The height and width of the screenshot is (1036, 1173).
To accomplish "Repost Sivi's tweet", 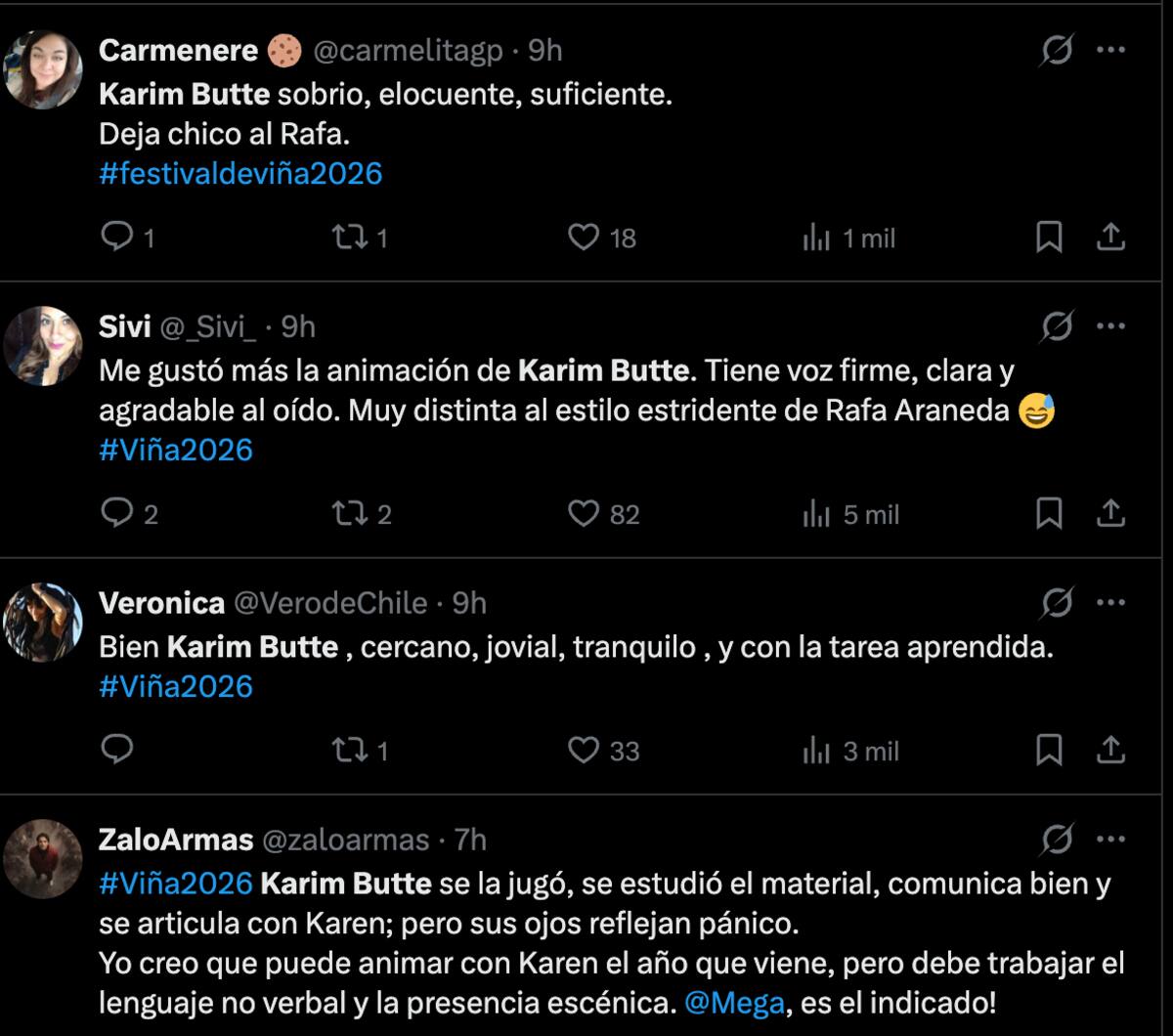I will [x=347, y=514].
